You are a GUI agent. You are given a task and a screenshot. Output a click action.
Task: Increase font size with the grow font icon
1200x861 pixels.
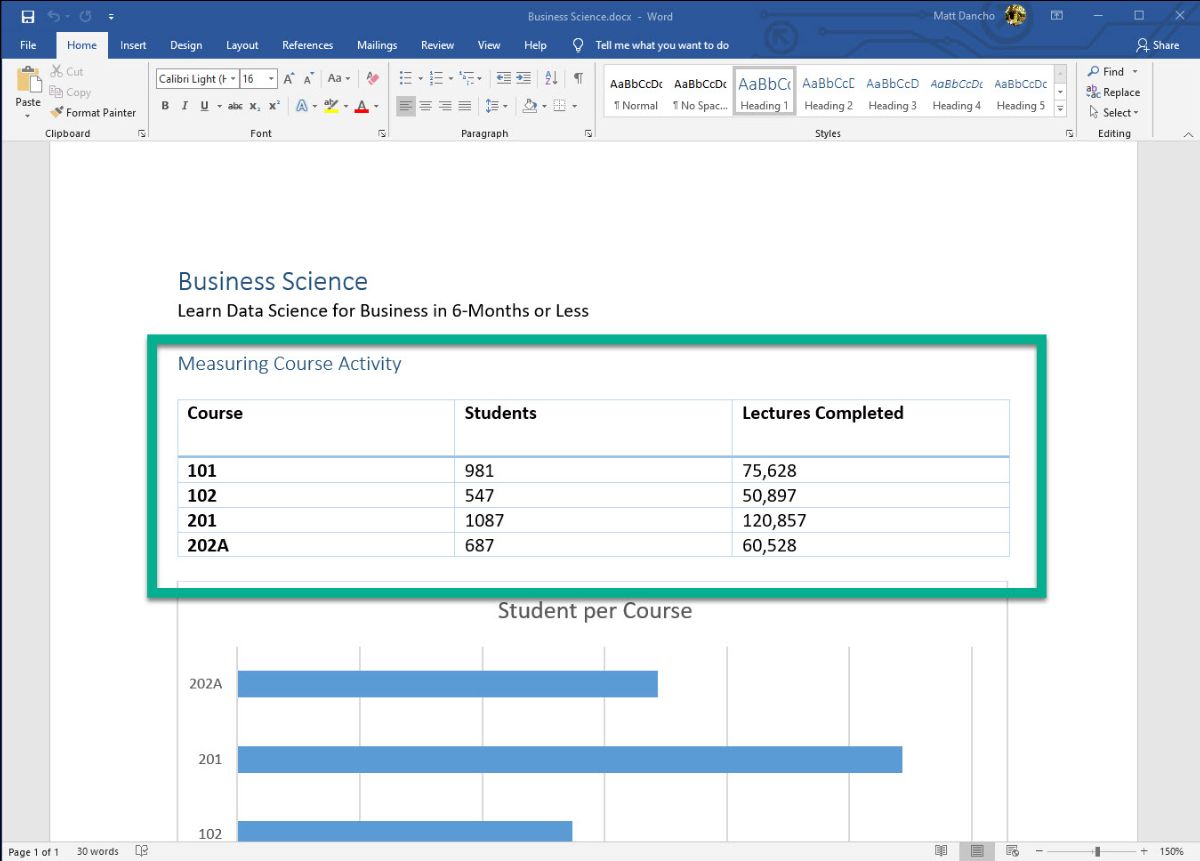[x=289, y=78]
